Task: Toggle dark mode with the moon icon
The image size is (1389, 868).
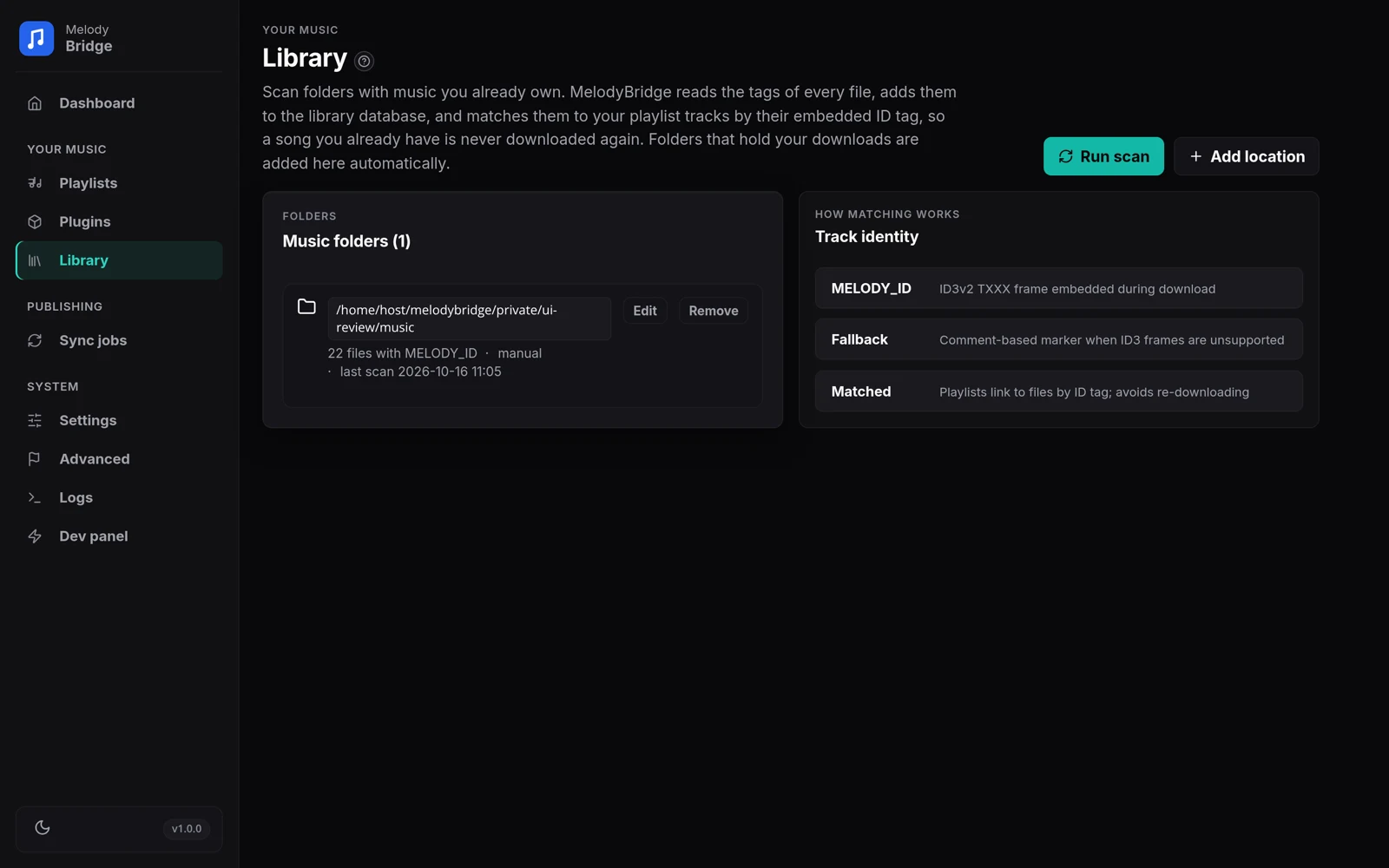Action: tap(43, 828)
